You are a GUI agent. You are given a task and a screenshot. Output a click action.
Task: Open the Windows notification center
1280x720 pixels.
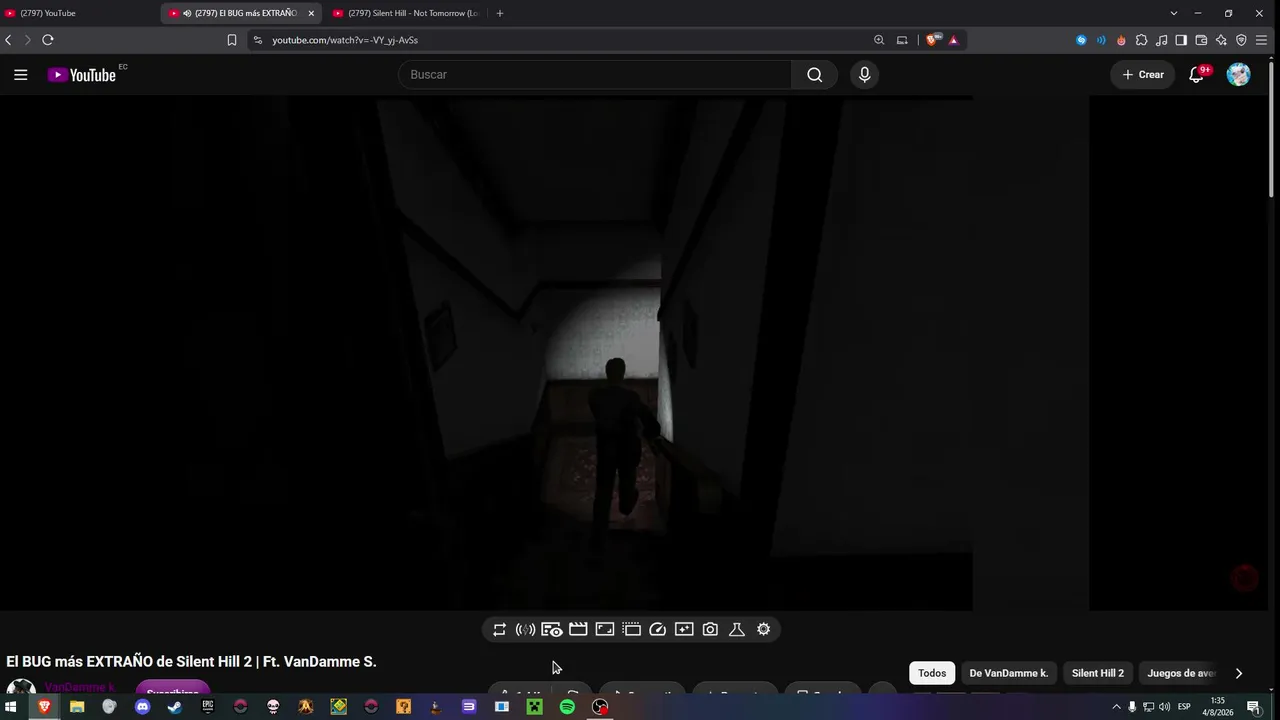click(x=1253, y=707)
